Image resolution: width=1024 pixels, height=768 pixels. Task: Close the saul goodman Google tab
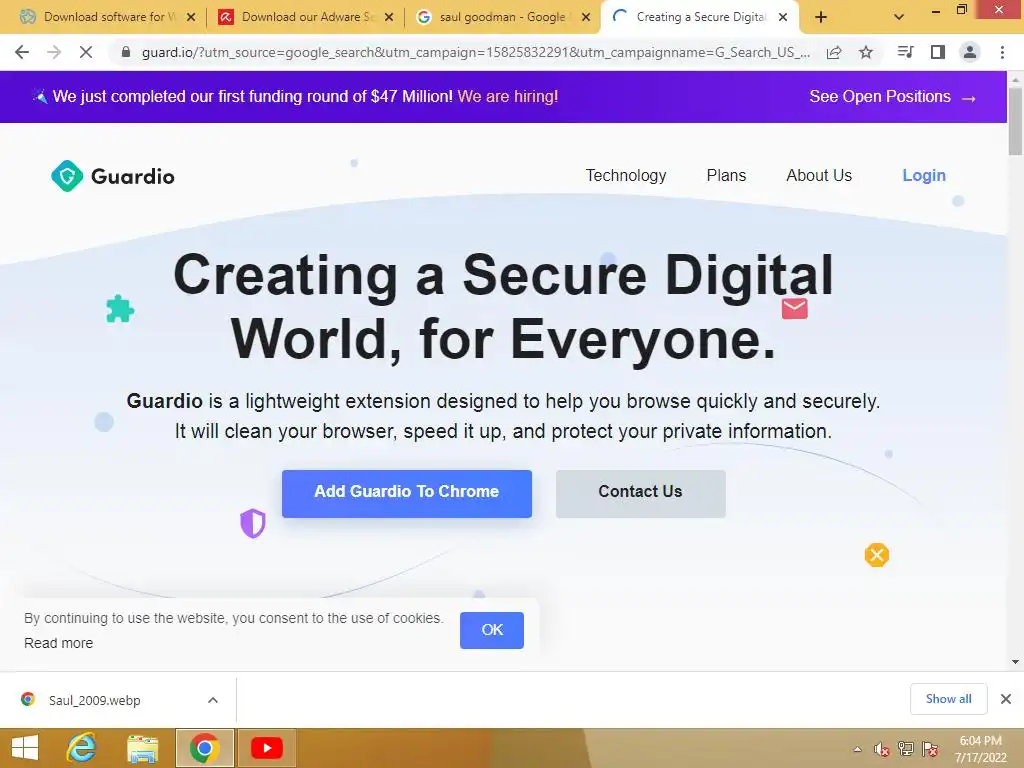pos(586,18)
